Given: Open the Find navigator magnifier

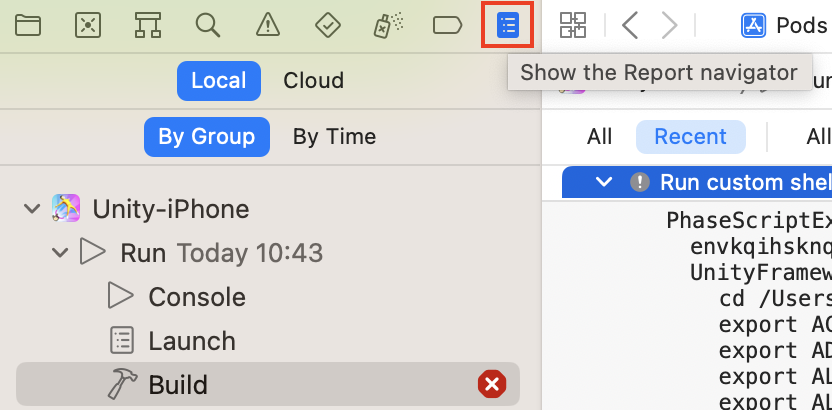Looking at the screenshot, I should pyautogui.click(x=208, y=25).
